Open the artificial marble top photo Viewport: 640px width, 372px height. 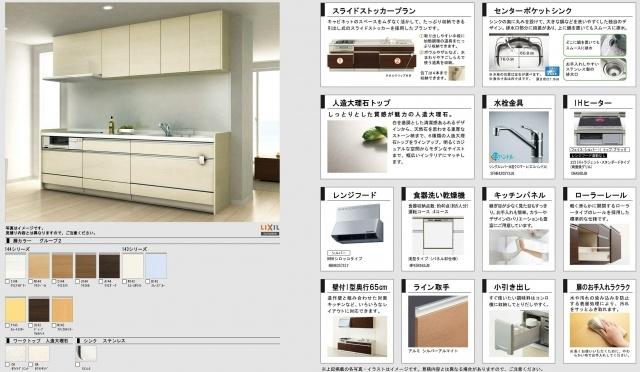pos(357,146)
